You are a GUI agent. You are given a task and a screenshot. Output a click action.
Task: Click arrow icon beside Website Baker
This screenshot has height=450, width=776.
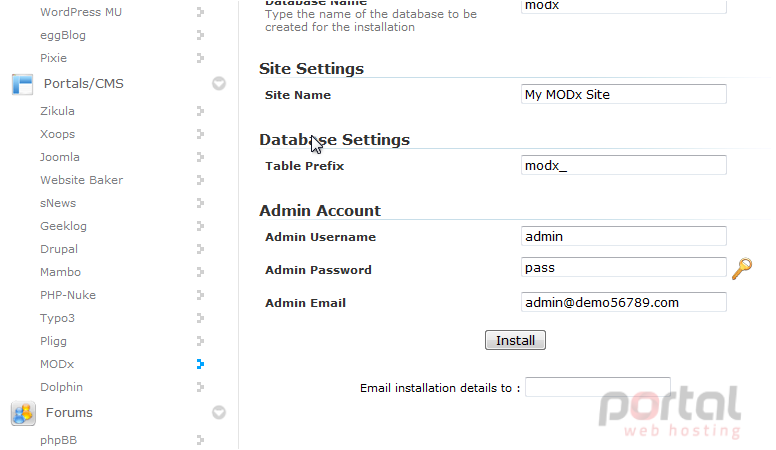[x=200, y=180]
